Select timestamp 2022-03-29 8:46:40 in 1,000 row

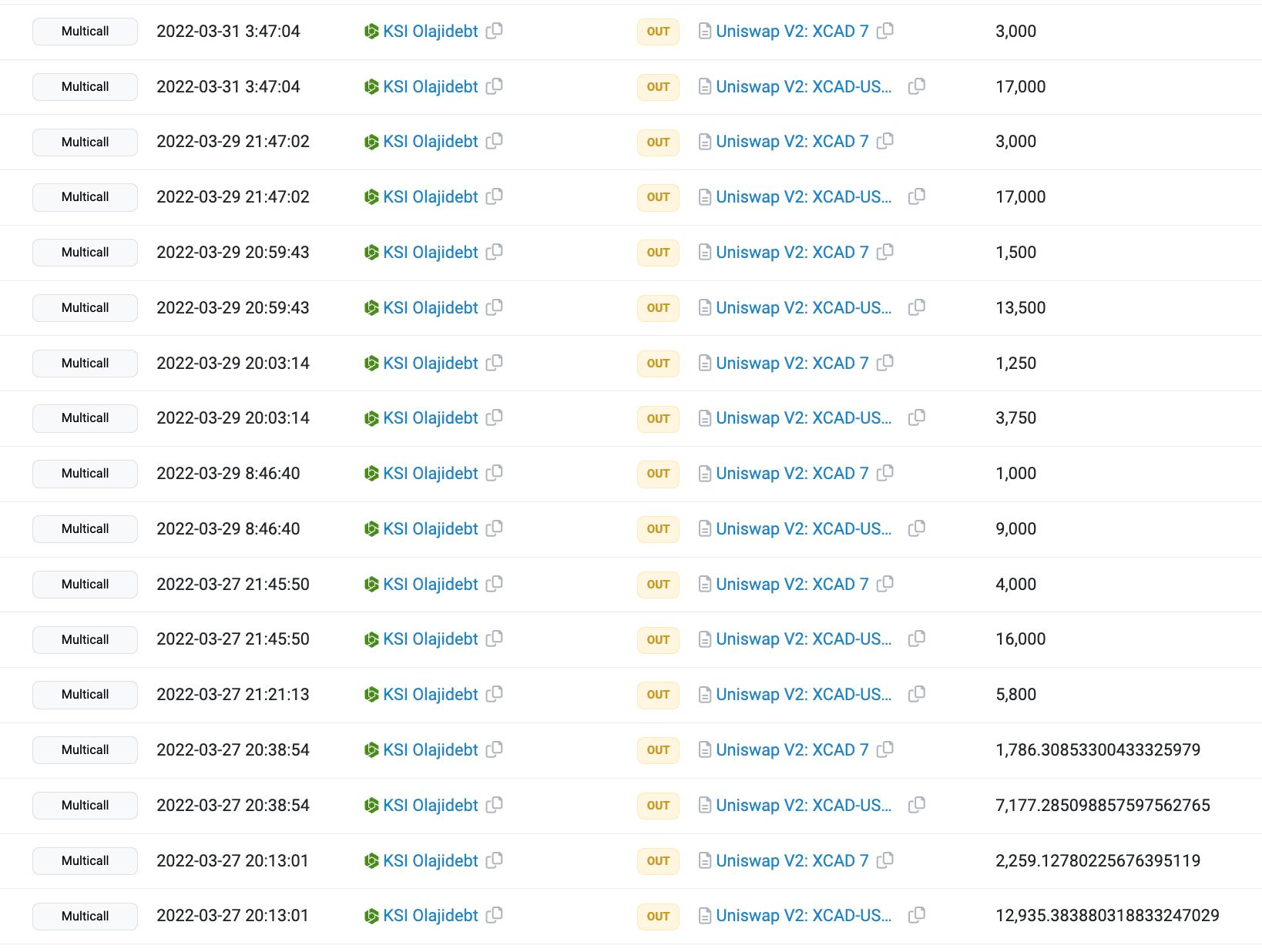tap(228, 473)
